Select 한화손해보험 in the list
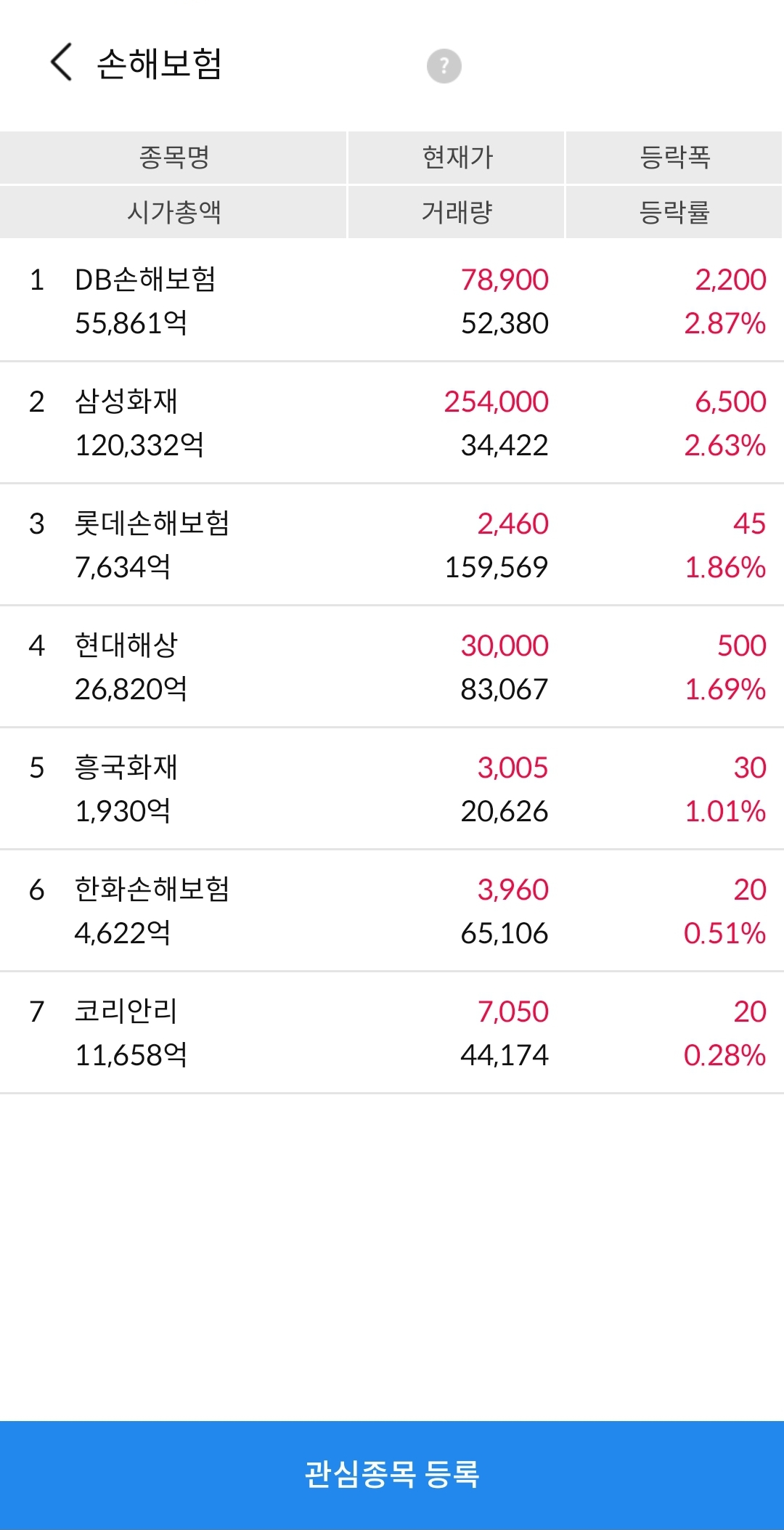Image resolution: width=784 pixels, height=1530 pixels. pos(392,911)
